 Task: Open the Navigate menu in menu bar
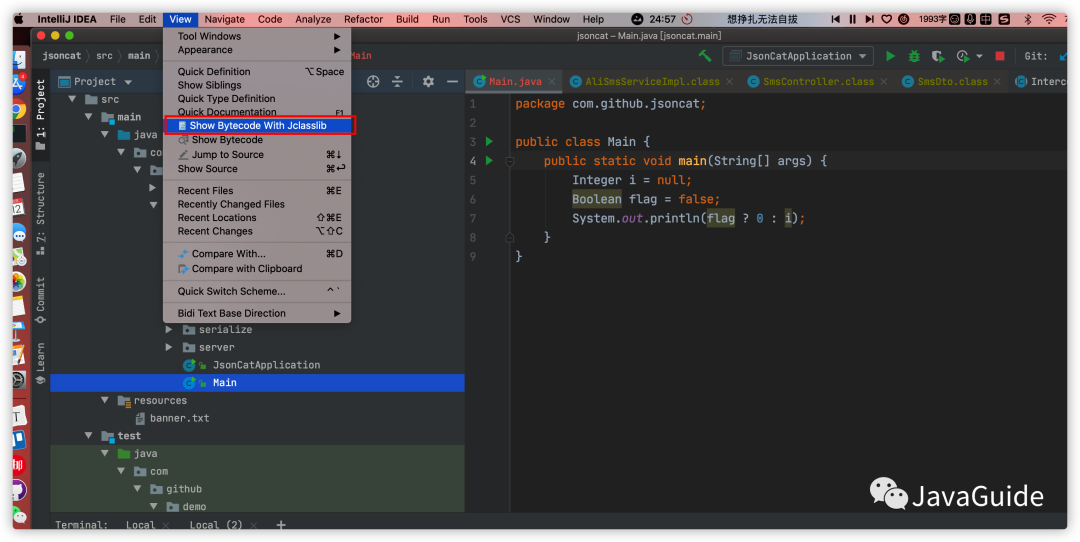click(x=225, y=19)
